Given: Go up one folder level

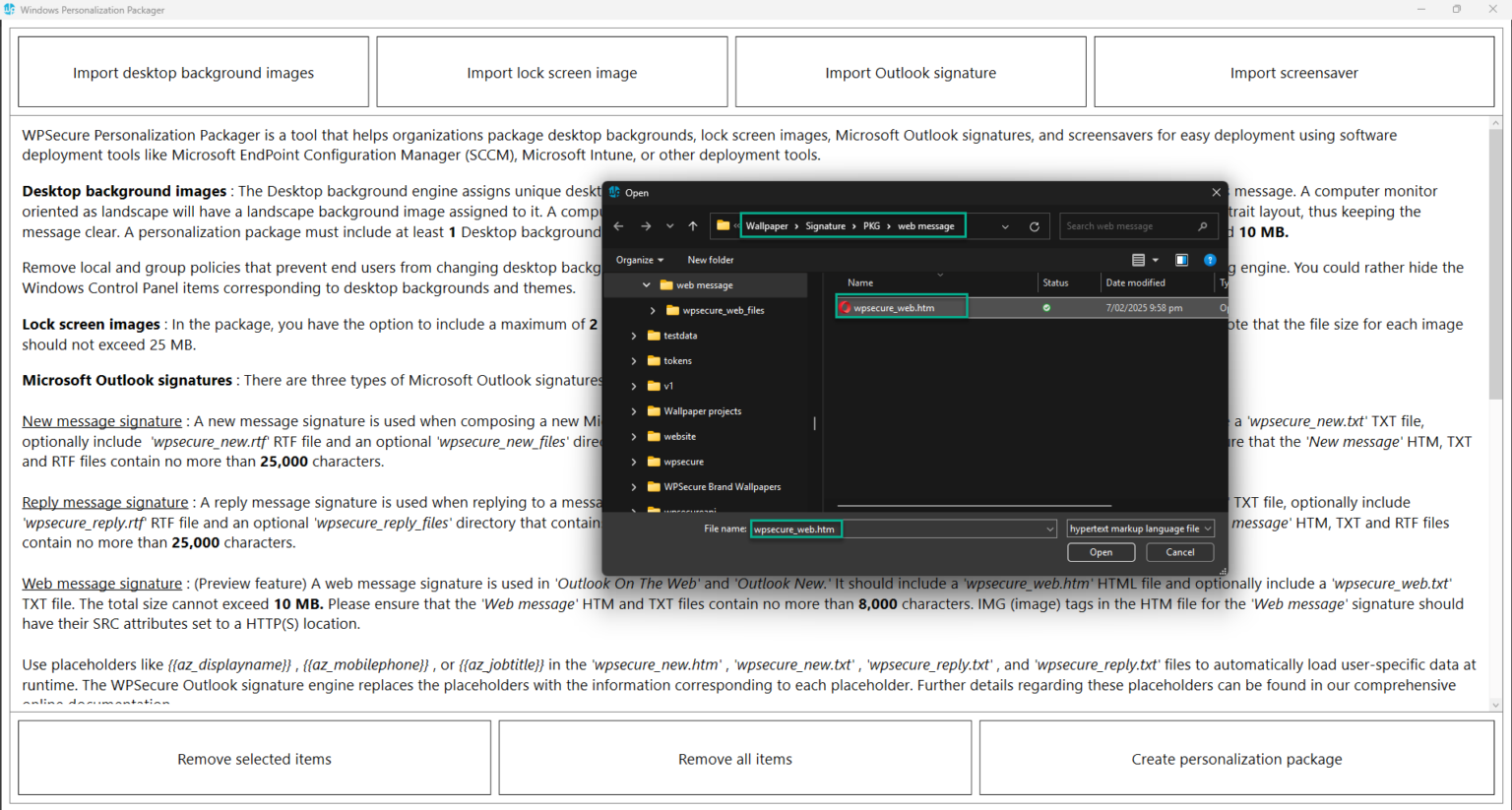Looking at the screenshot, I should 693,226.
